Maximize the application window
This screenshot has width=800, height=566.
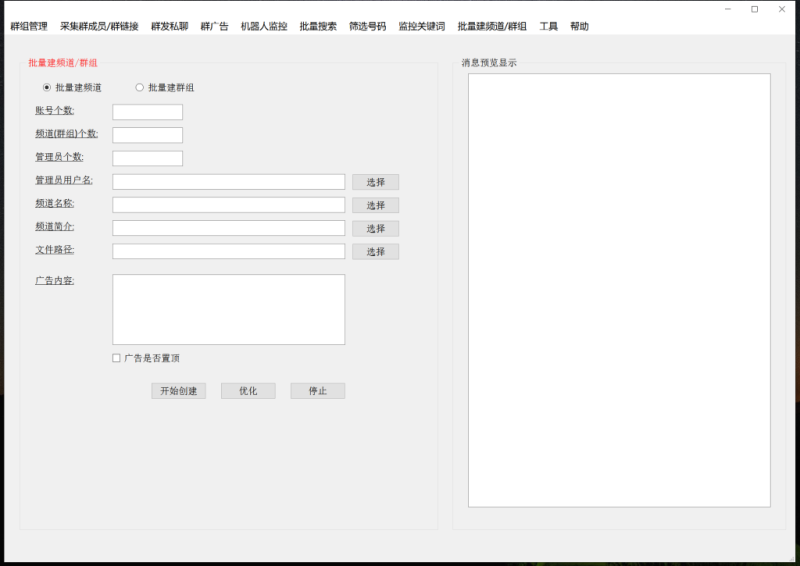[755, 9]
